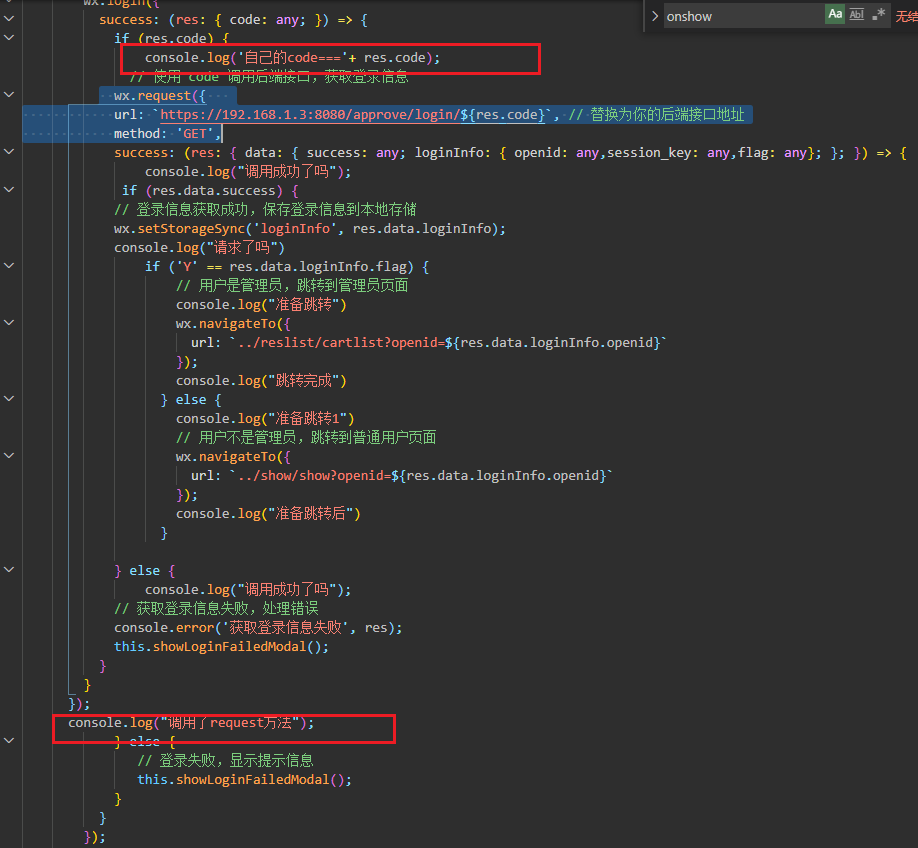Collapse the 'if (res.data.success) {' block

point(9,189)
